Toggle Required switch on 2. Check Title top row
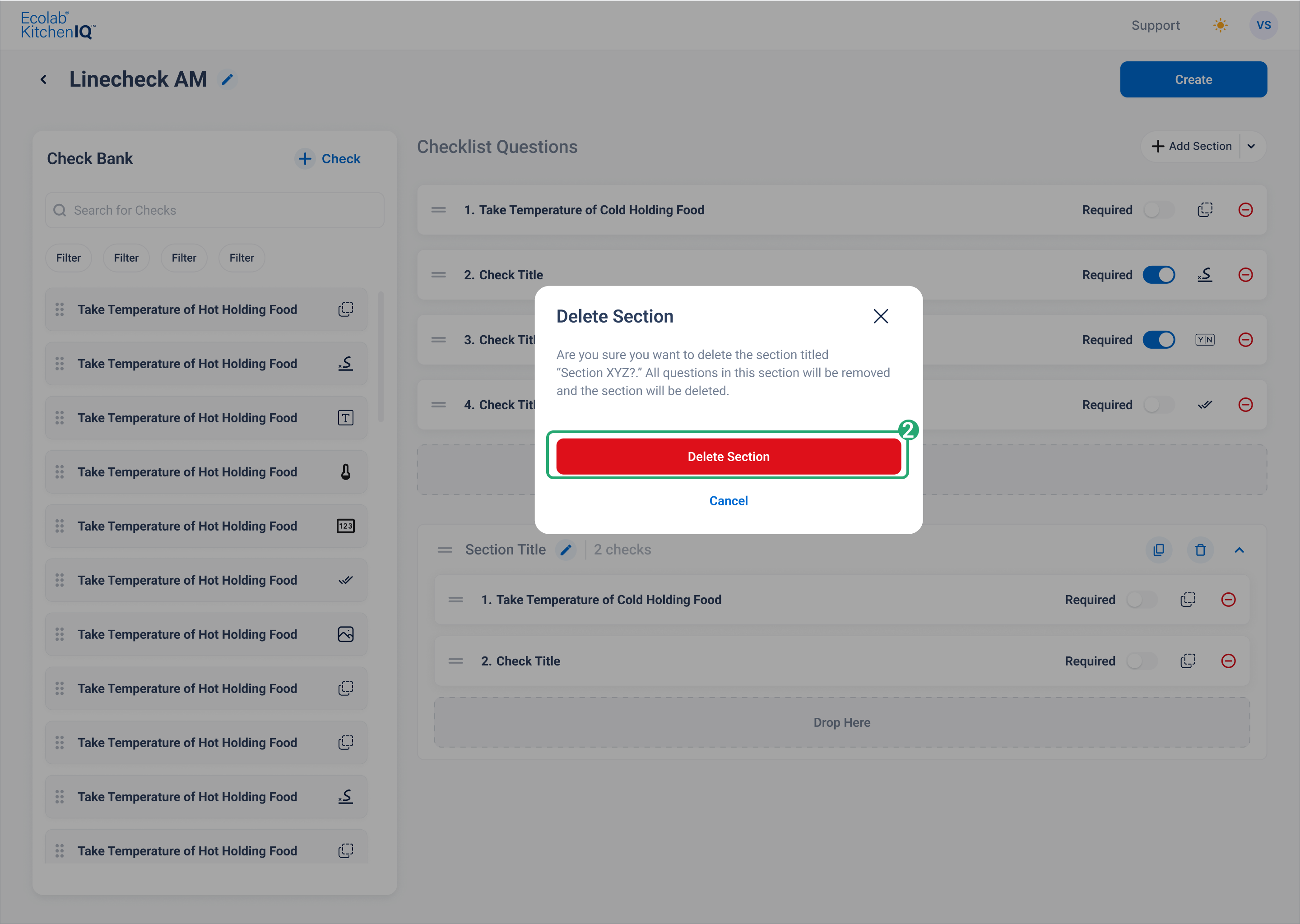The image size is (1300, 924). pyautogui.click(x=1158, y=275)
